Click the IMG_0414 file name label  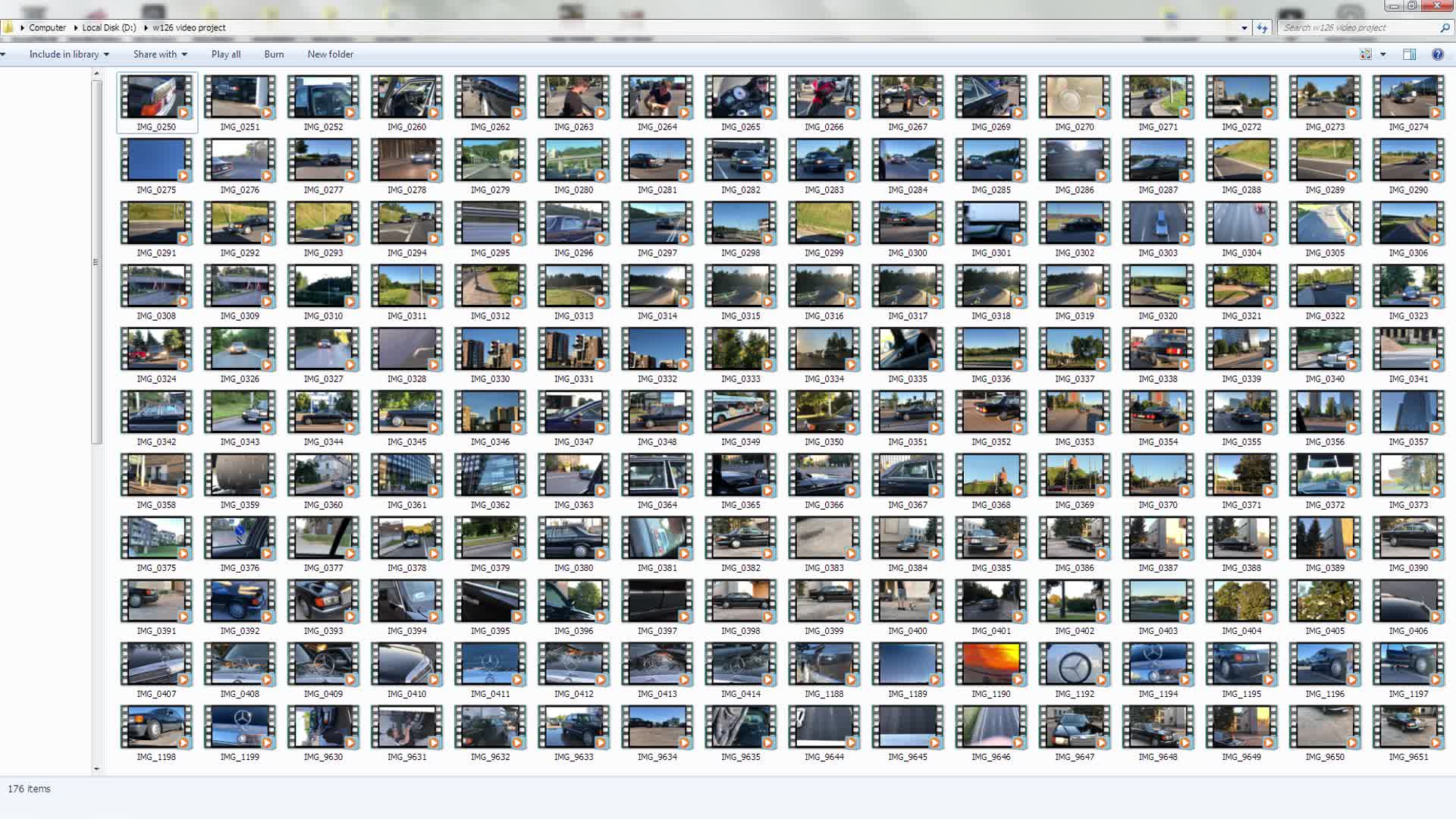tap(741, 694)
